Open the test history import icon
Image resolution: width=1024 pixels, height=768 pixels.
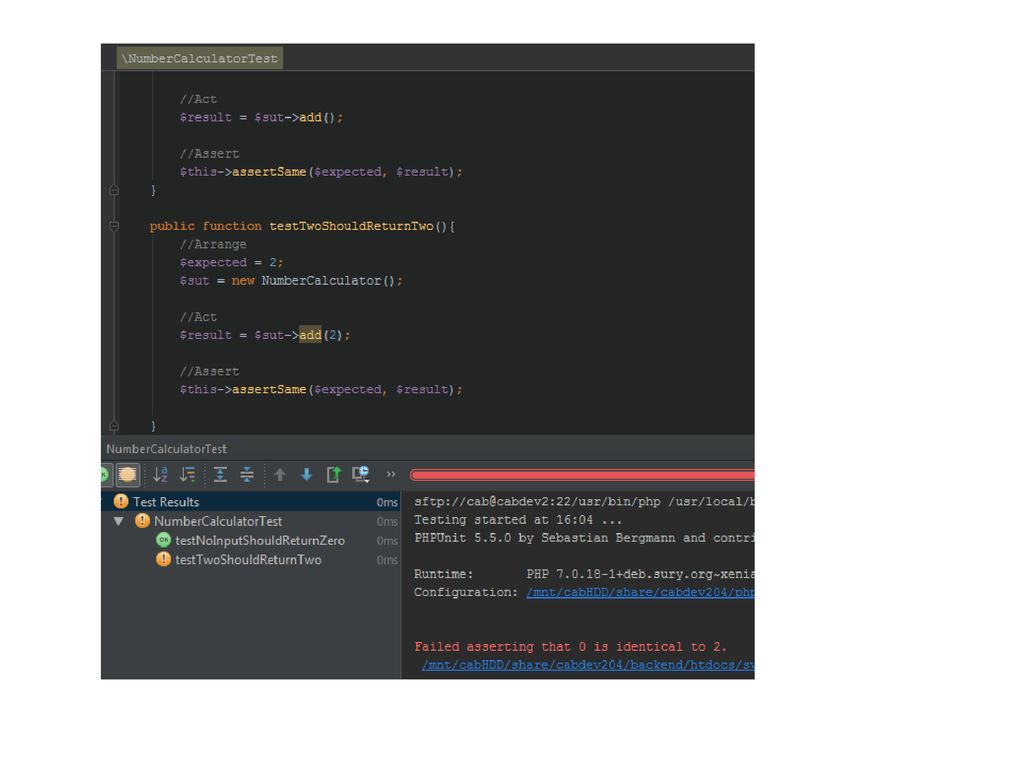(360, 475)
